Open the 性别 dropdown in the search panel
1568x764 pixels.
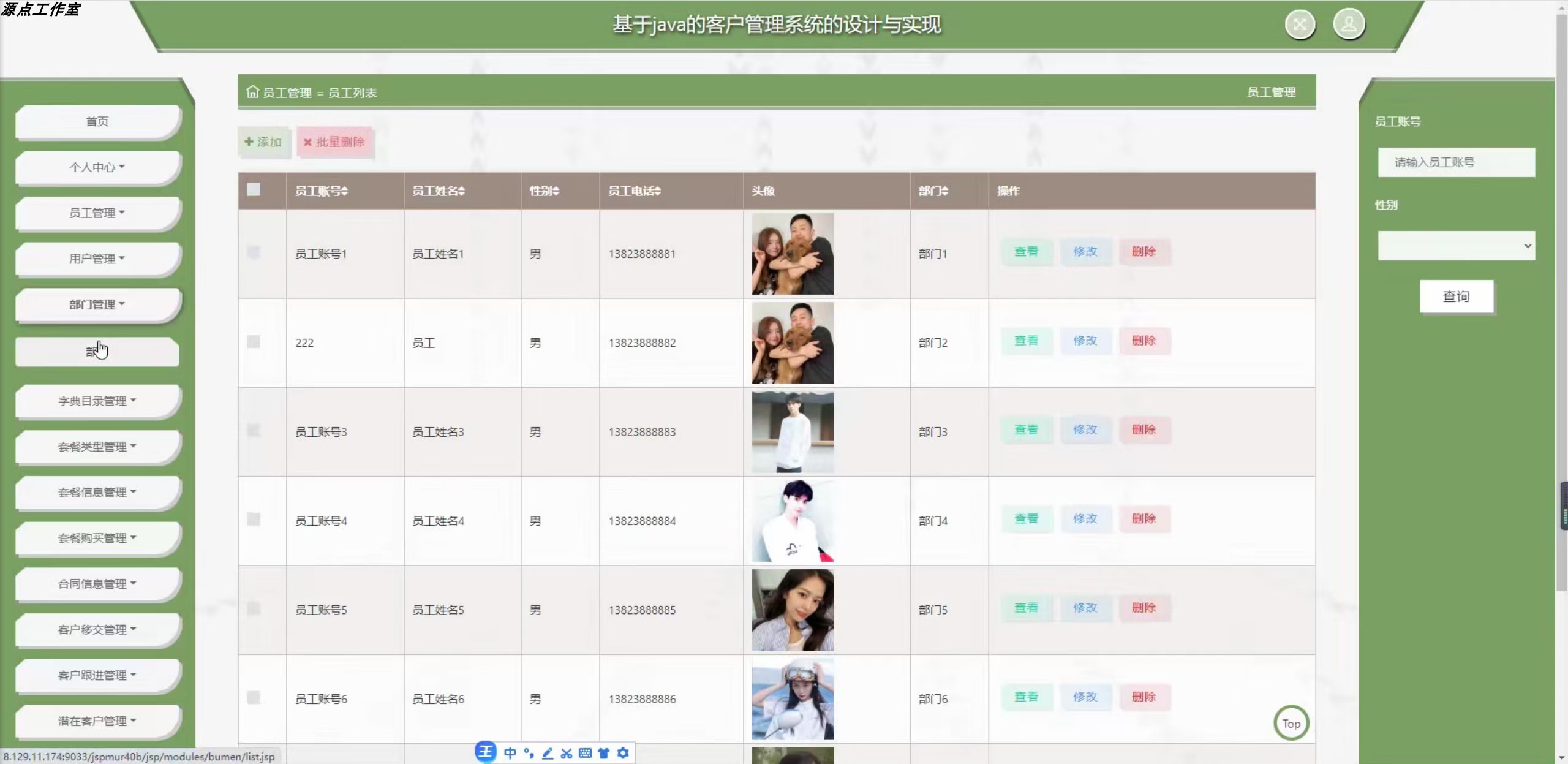click(x=1456, y=246)
